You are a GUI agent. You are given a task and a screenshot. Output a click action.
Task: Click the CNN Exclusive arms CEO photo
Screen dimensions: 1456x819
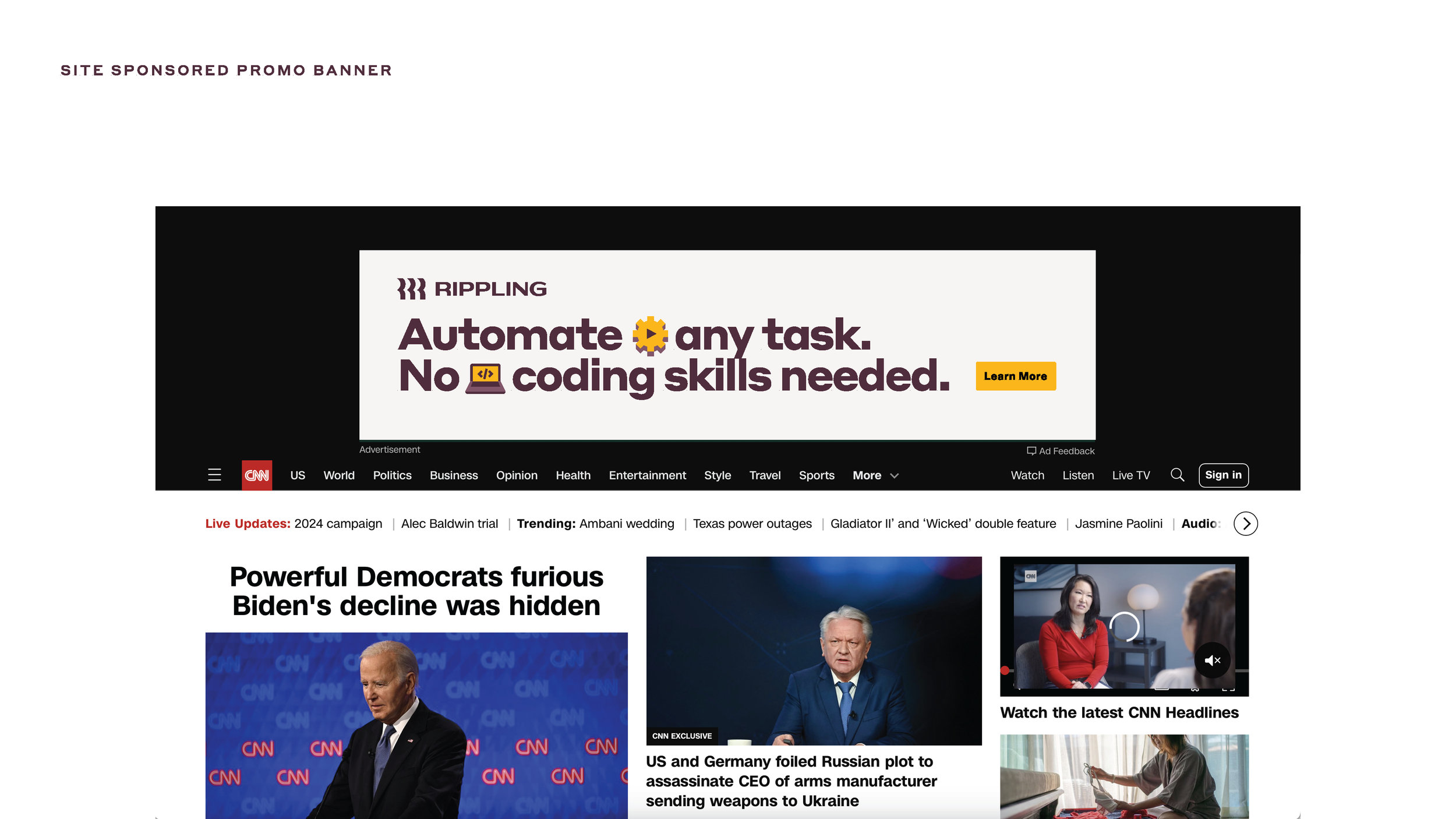[x=814, y=651]
